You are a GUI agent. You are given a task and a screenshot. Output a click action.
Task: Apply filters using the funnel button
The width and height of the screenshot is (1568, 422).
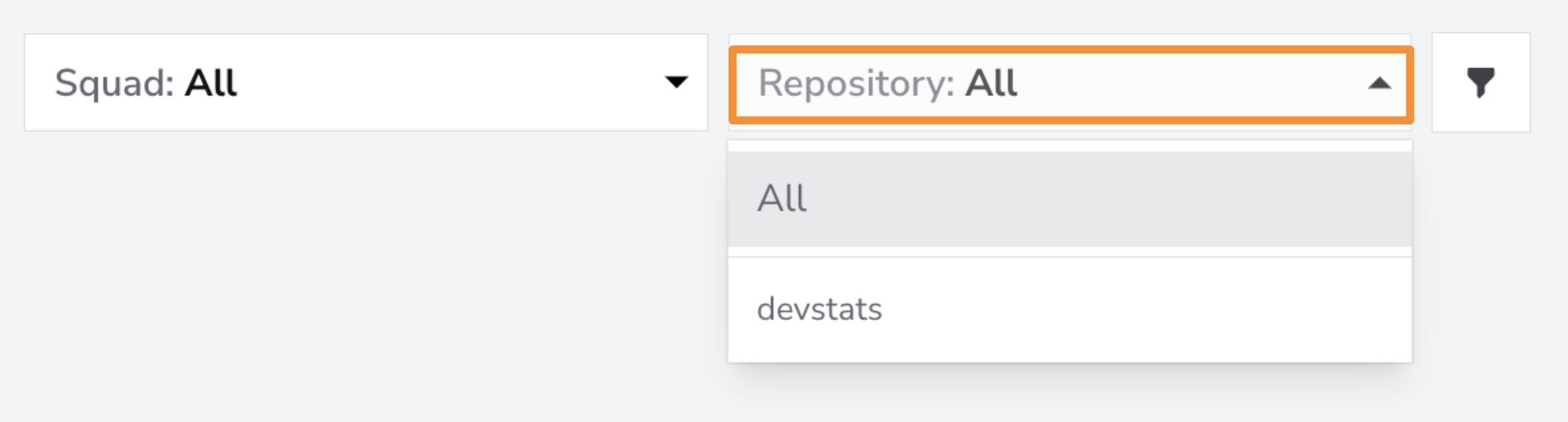[1480, 82]
